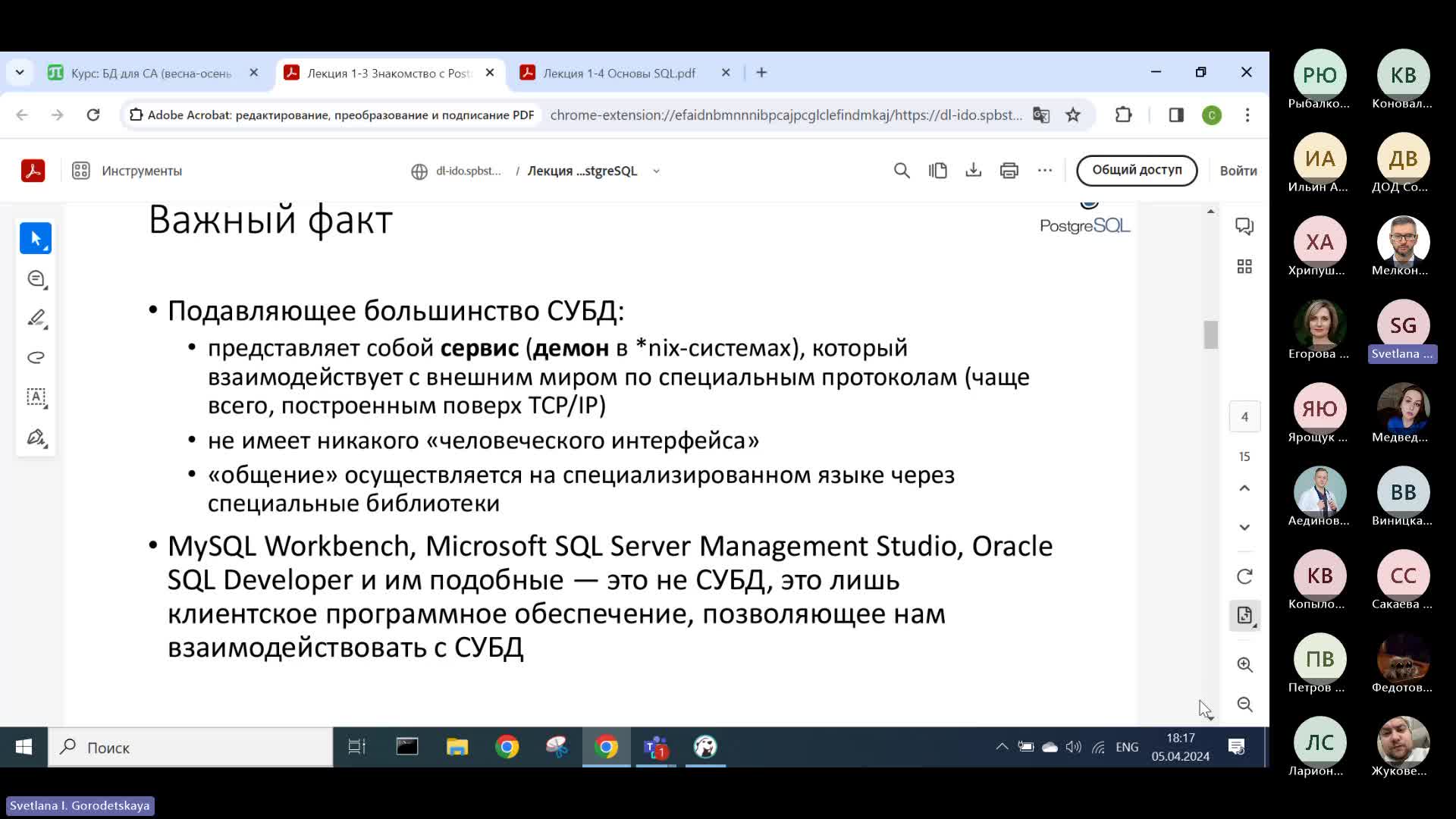The image size is (1456, 819).
Task: Close the Лекция 1-4 Основы SQL tab
Action: click(726, 73)
